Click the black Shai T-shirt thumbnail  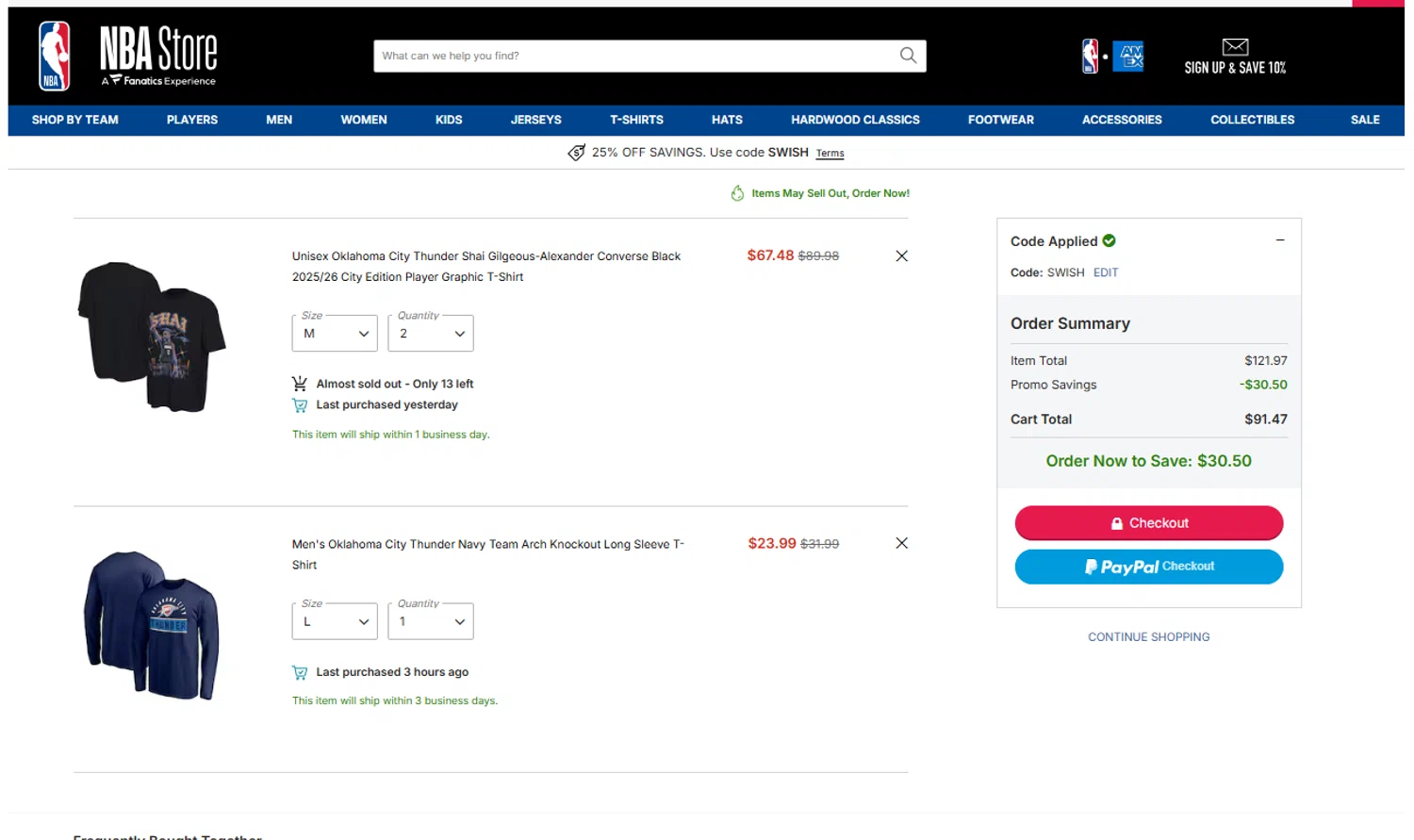point(152,337)
